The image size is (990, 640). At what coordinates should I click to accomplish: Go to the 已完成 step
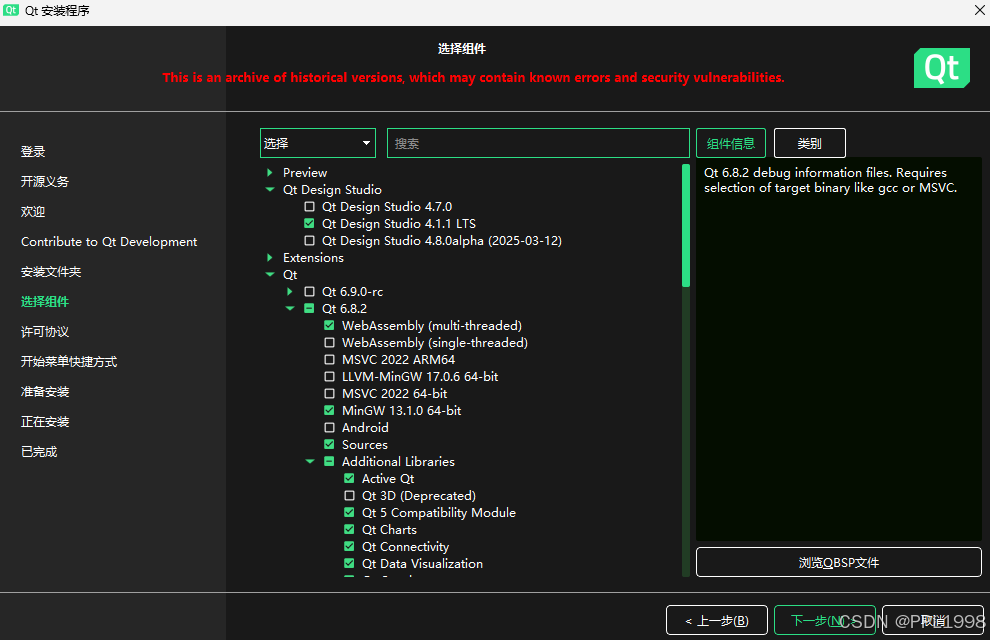[39, 451]
